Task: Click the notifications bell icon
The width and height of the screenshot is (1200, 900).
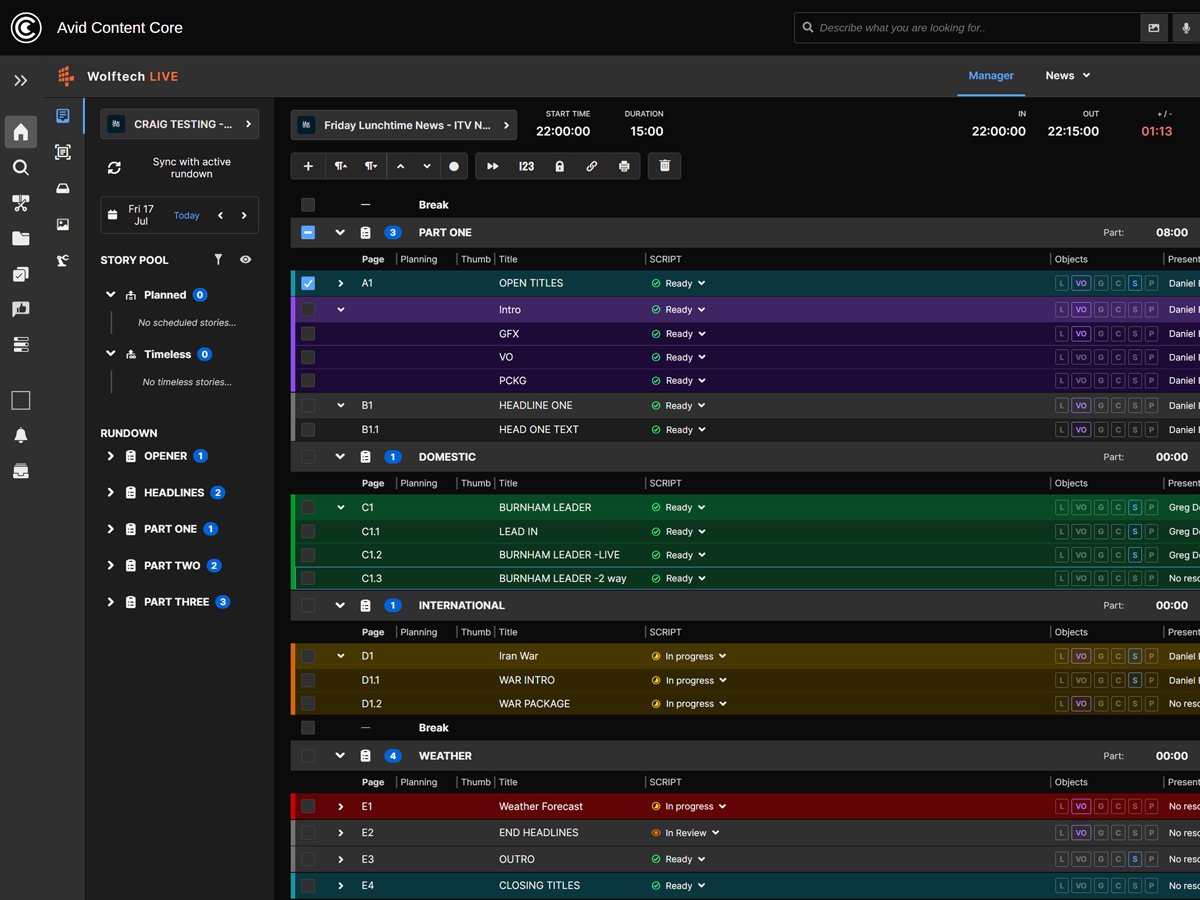Action: point(20,435)
